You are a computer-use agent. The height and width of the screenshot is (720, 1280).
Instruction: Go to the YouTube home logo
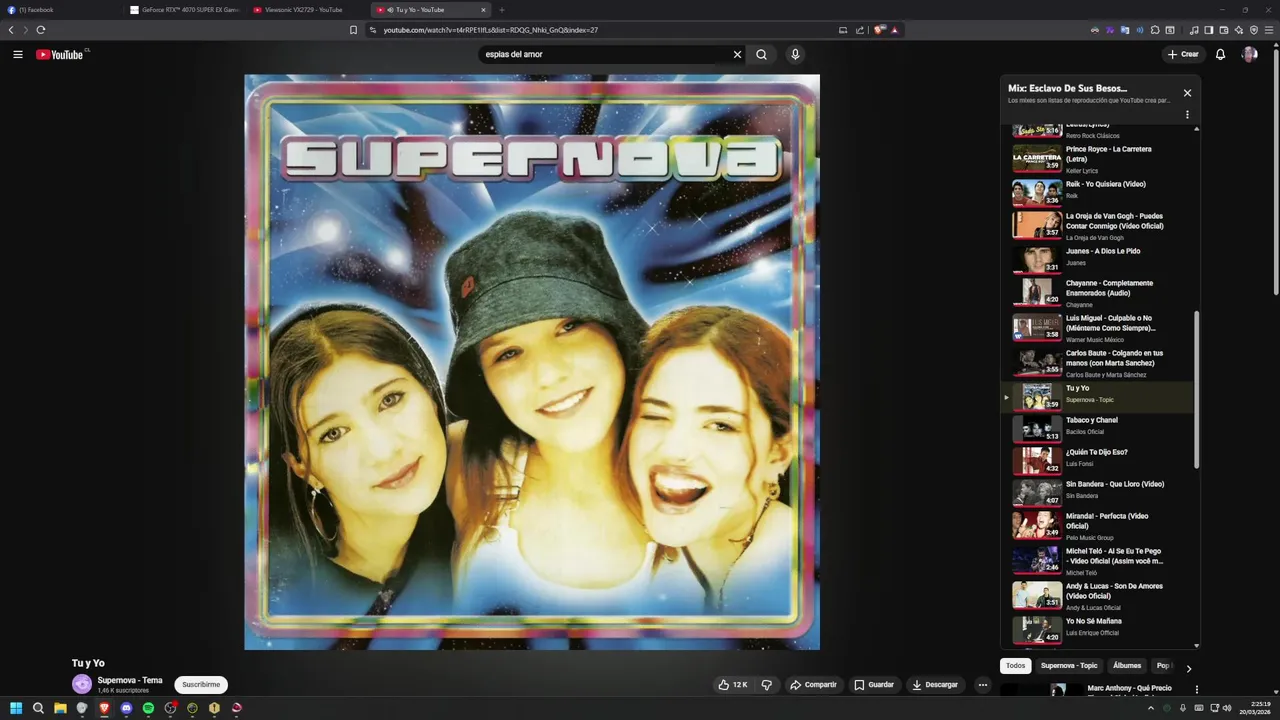[x=60, y=54]
